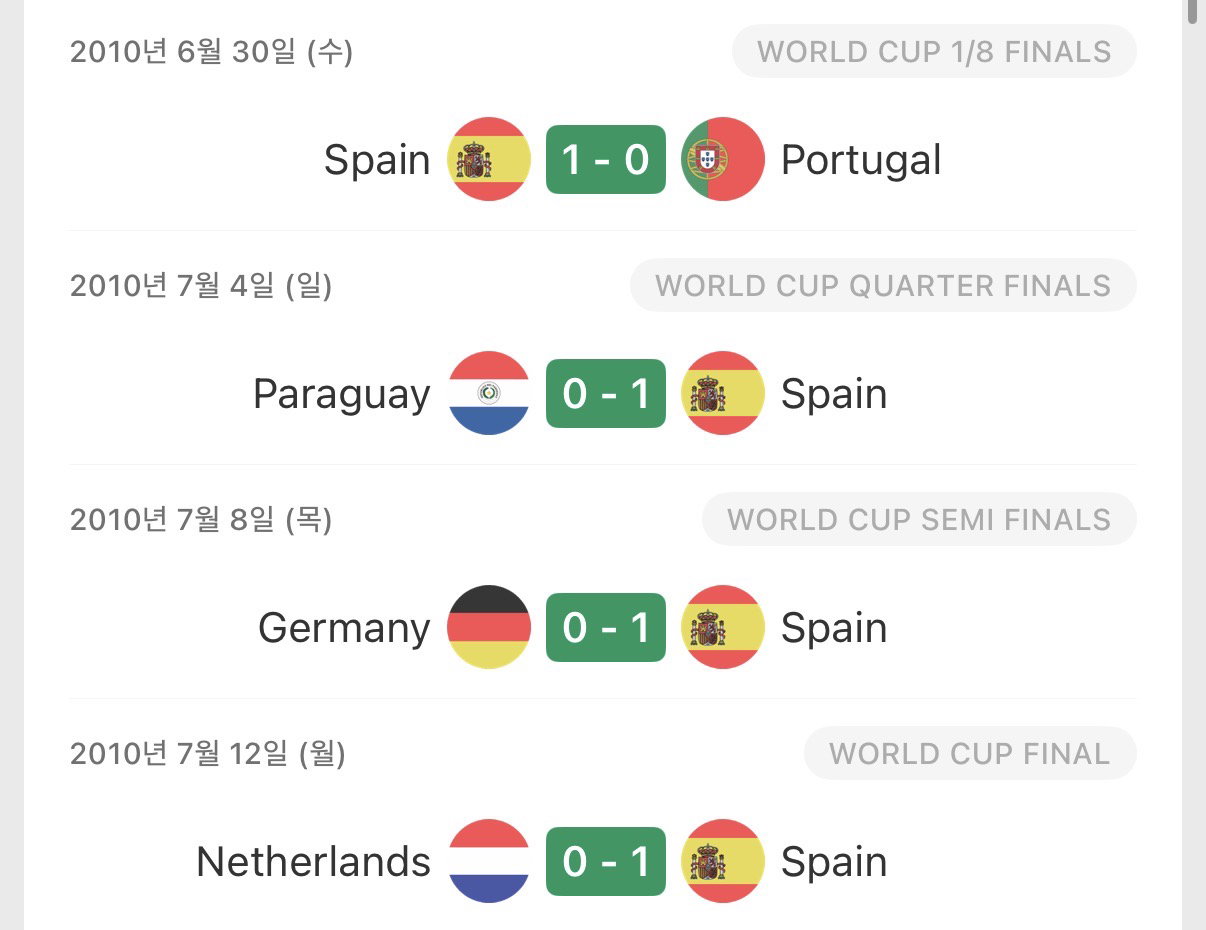This screenshot has height=930, width=1206.
Task: Click the Netherlands team name
Action: (313, 861)
